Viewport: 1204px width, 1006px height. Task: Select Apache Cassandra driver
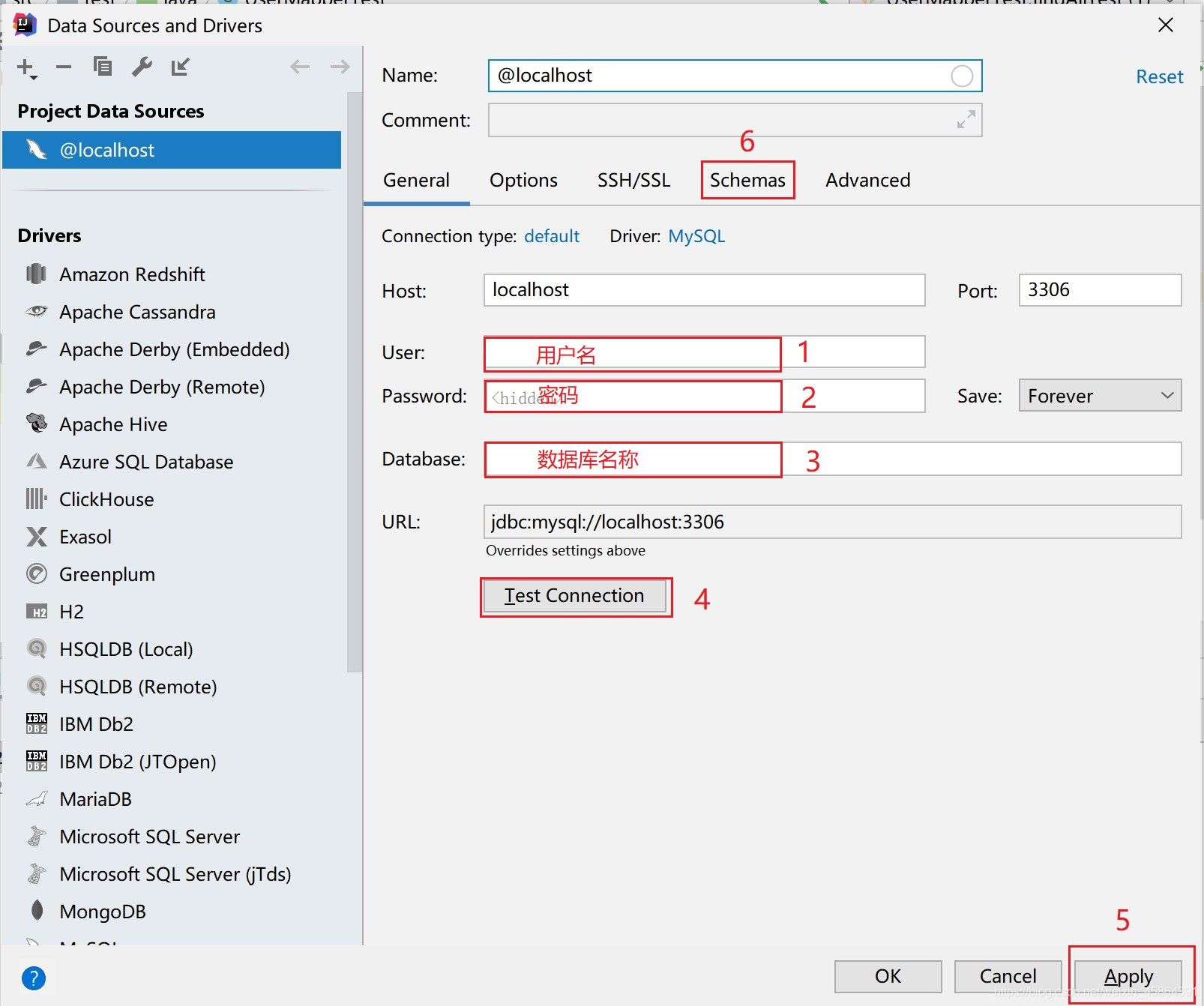[172, 312]
